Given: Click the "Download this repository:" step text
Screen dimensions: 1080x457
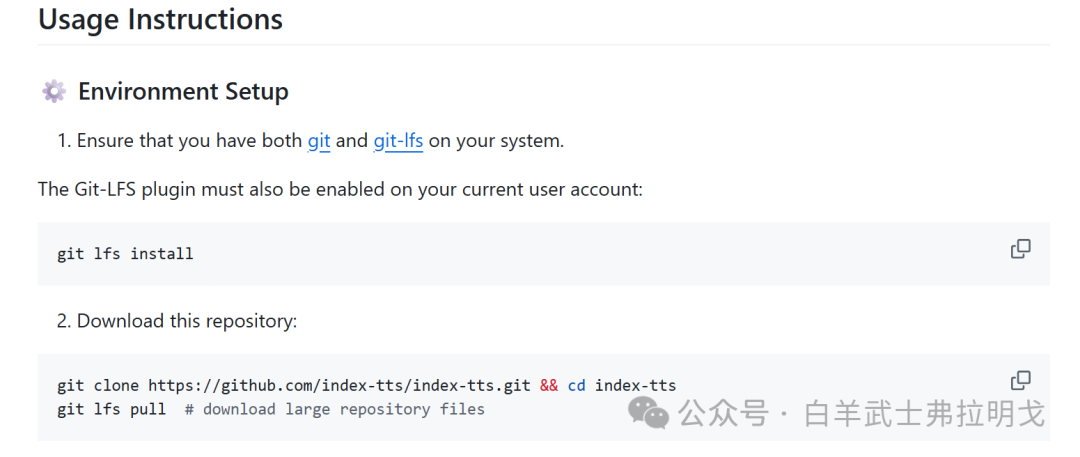Looking at the screenshot, I should [187, 321].
